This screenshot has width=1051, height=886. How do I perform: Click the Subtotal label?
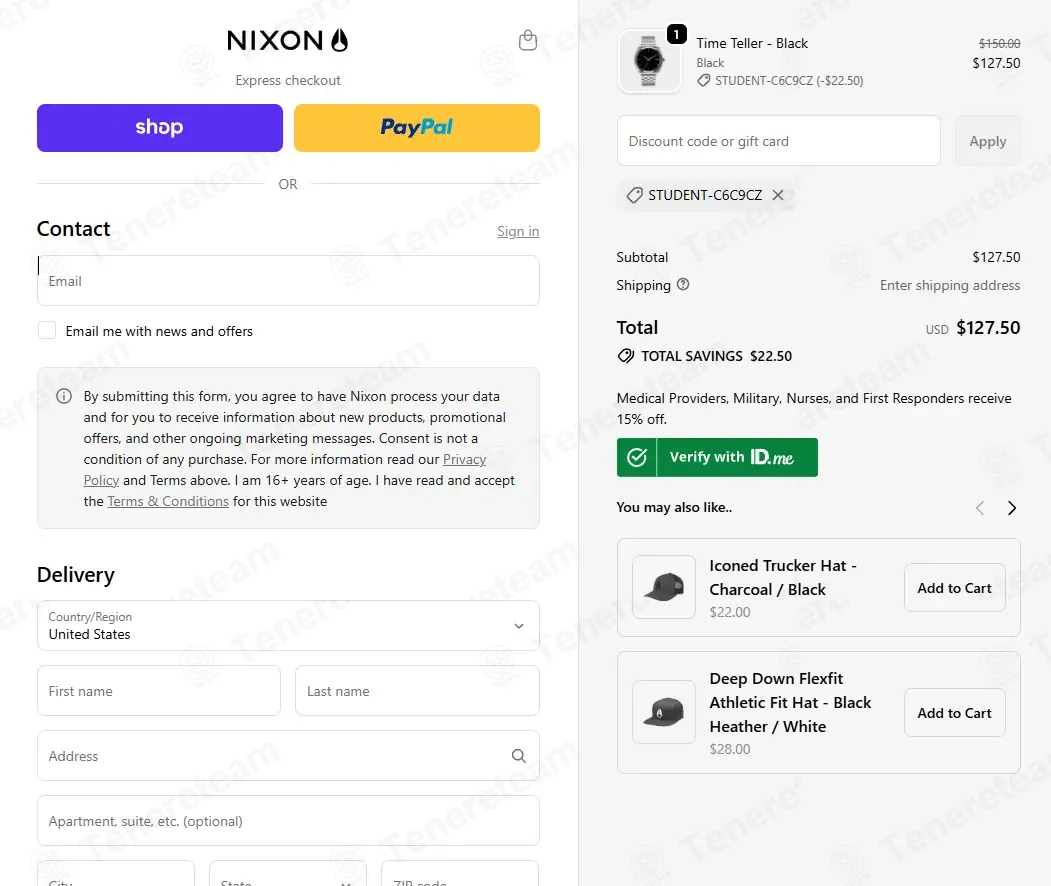coord(641,257)
